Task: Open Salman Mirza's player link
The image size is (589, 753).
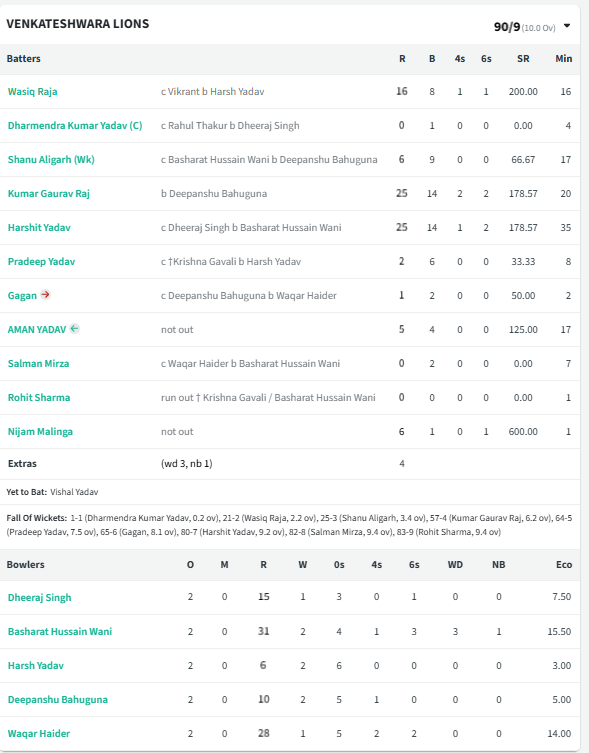Action: 38,364
